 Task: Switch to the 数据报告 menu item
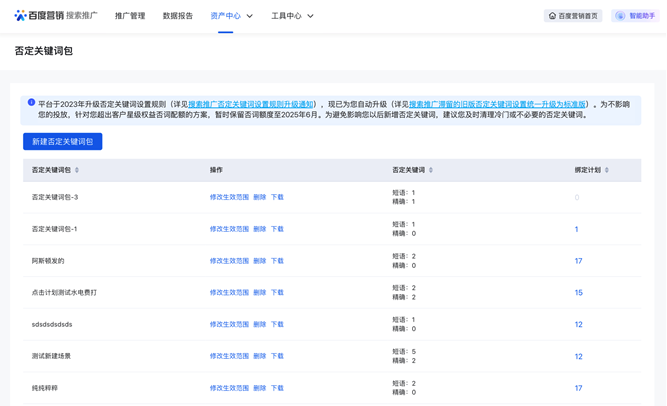point(178,16)
